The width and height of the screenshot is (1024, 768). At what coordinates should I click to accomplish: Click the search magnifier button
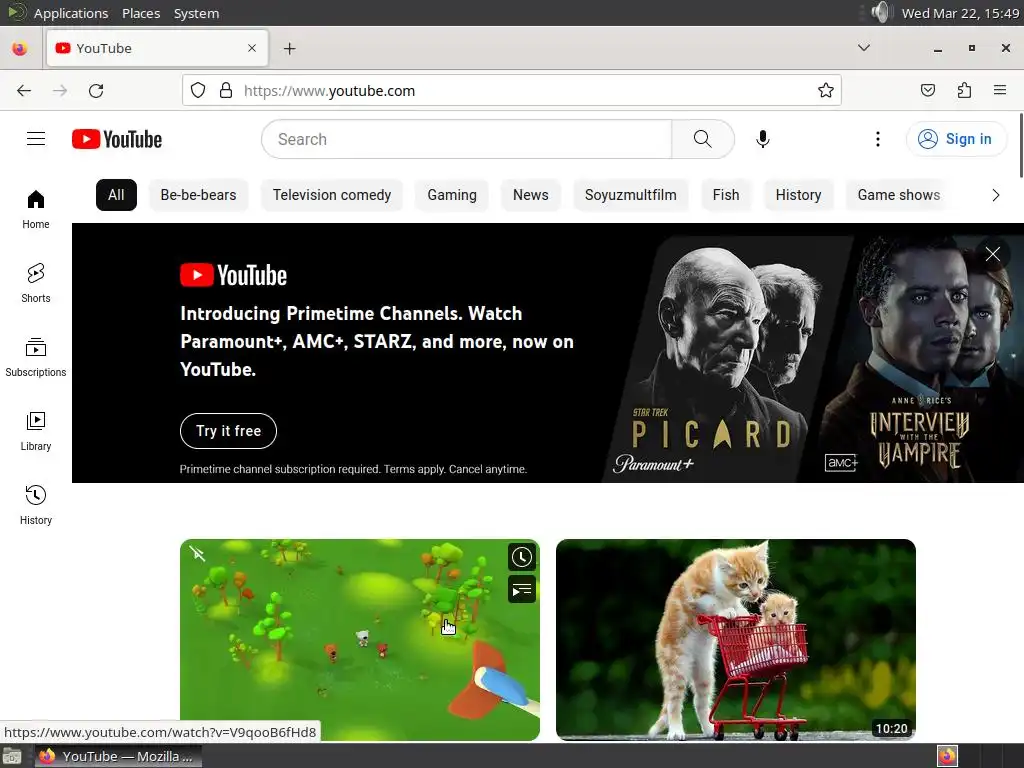pyautogui.click(x=703, y=139)
